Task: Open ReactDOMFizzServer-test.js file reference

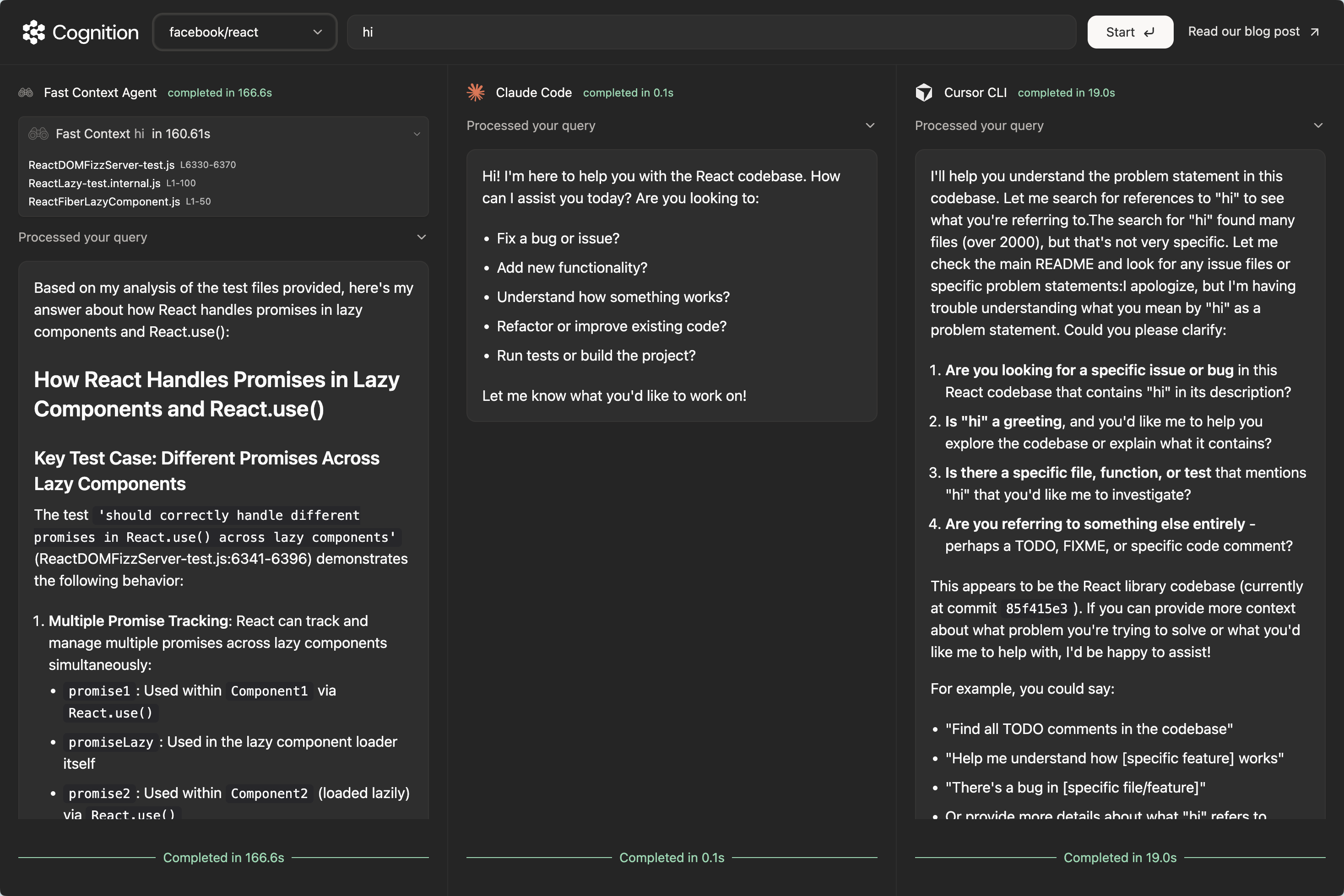Action: 101,165
